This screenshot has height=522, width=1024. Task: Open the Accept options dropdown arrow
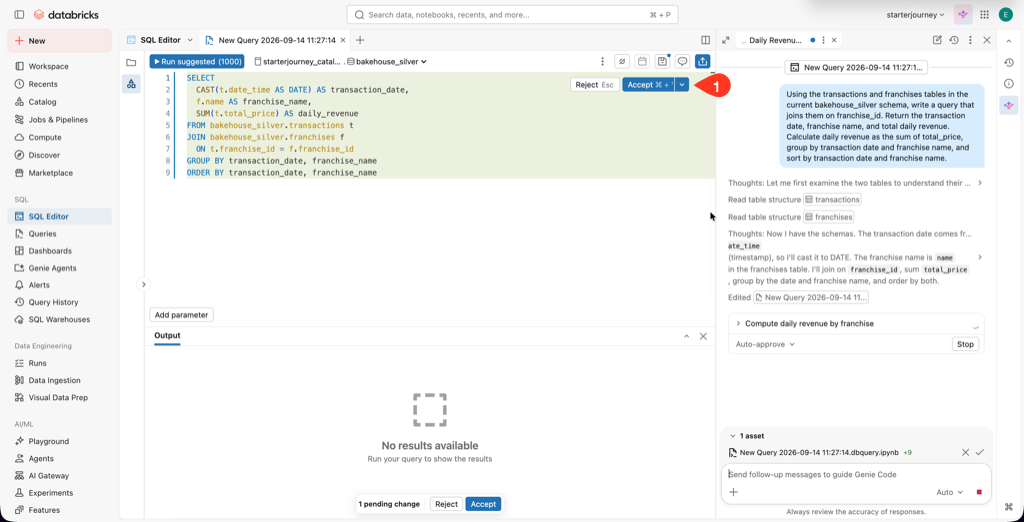pyautogui.click(x=682, y=85)
